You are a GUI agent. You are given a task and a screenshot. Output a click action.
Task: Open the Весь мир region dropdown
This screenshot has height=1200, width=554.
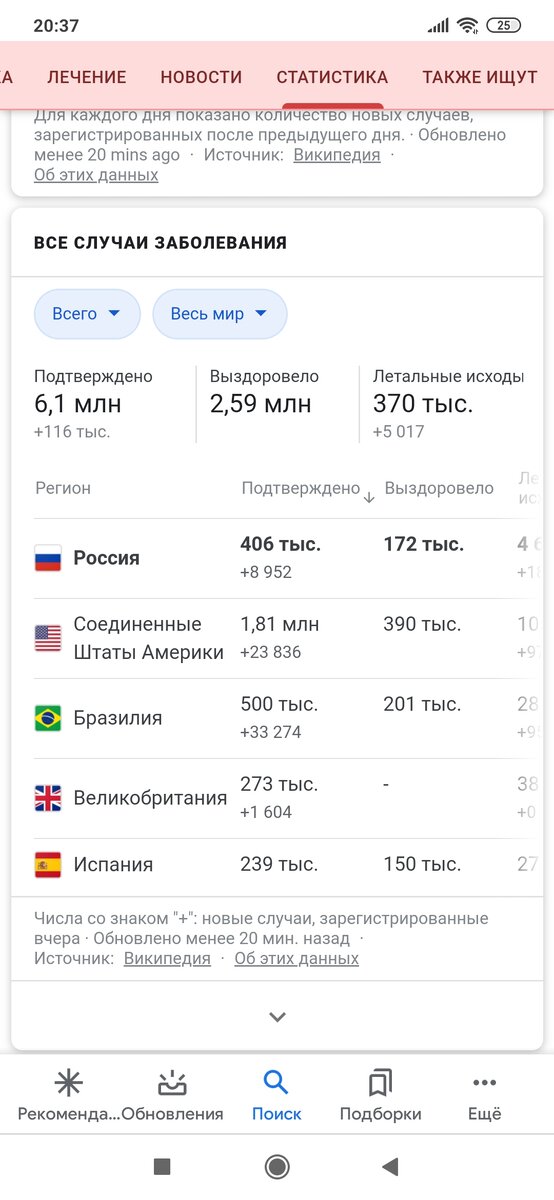219,314
